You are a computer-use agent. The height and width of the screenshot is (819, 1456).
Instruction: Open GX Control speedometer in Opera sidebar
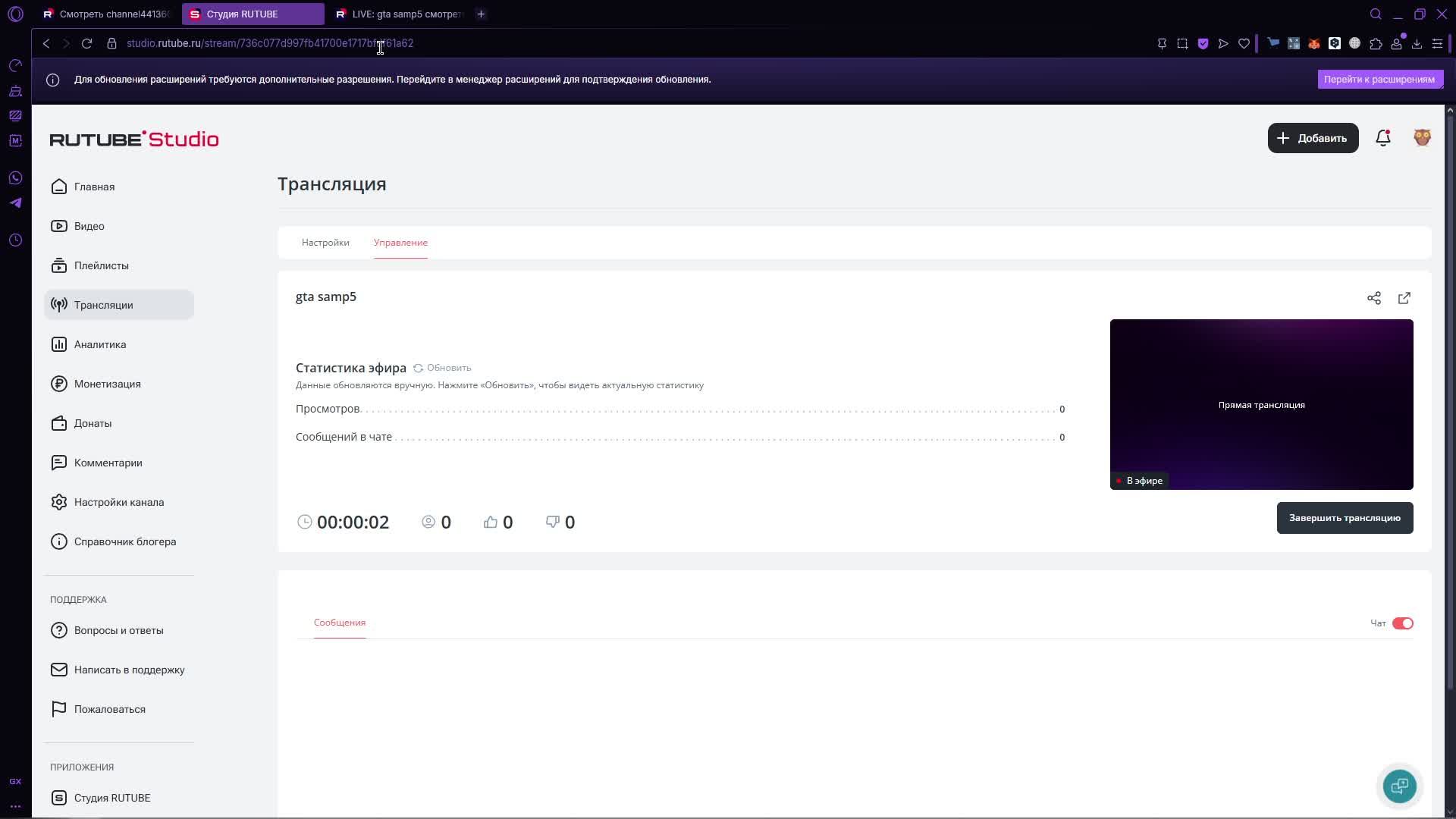[x=15, y=66]
